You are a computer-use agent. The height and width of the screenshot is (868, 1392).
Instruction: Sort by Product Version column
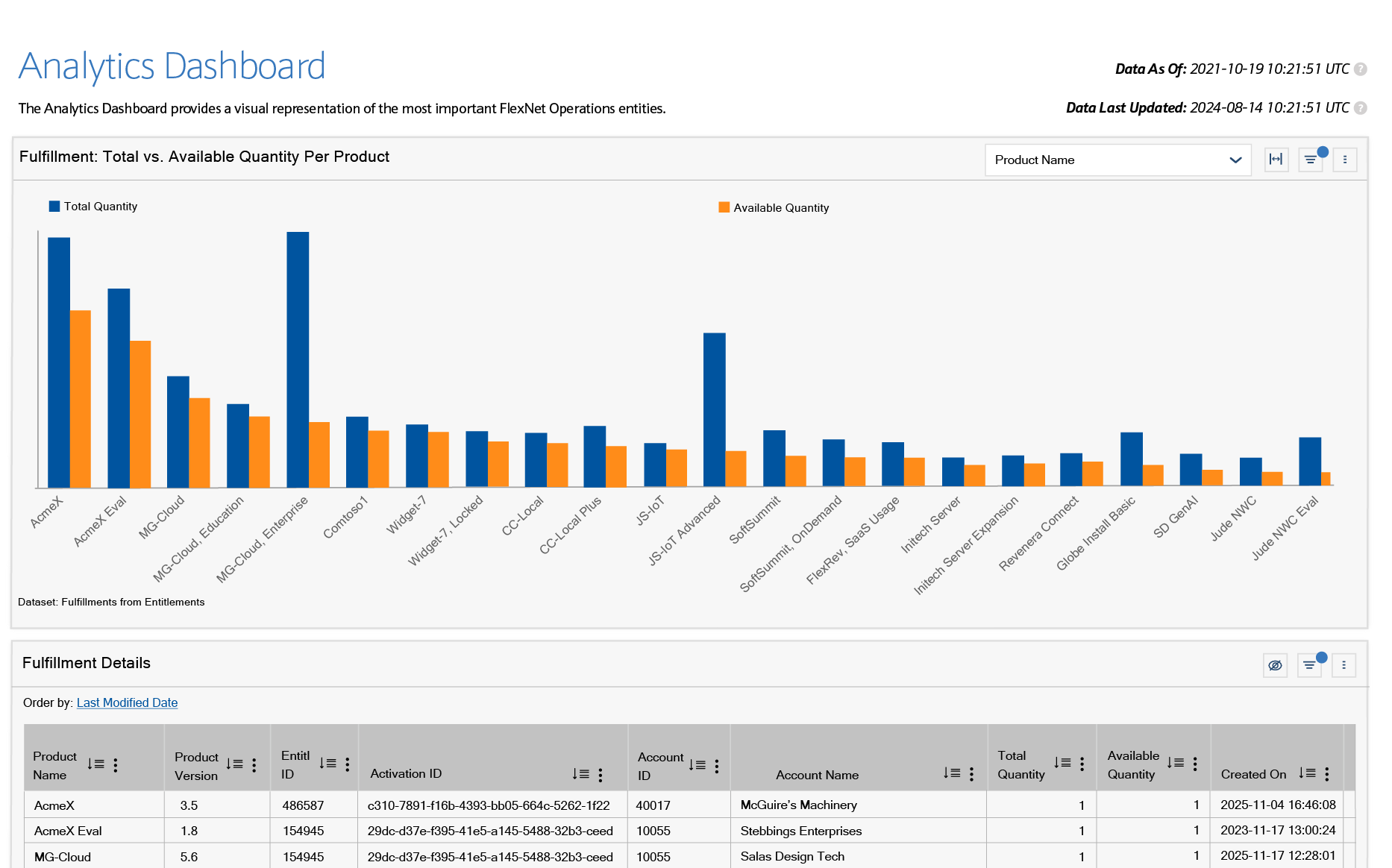pyautogui.click(x=234, y=764)
